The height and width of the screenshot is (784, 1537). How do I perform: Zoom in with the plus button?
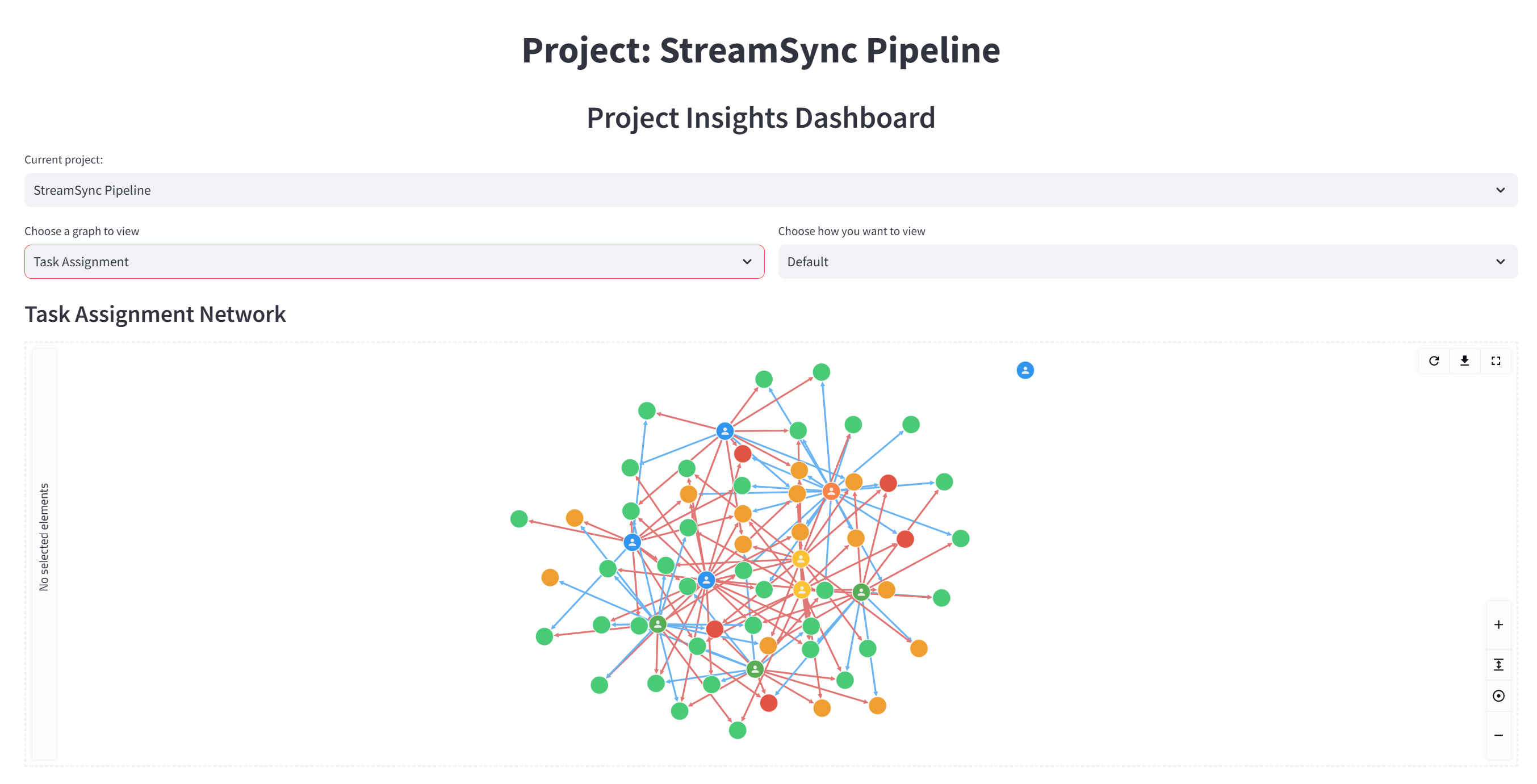1498,624
